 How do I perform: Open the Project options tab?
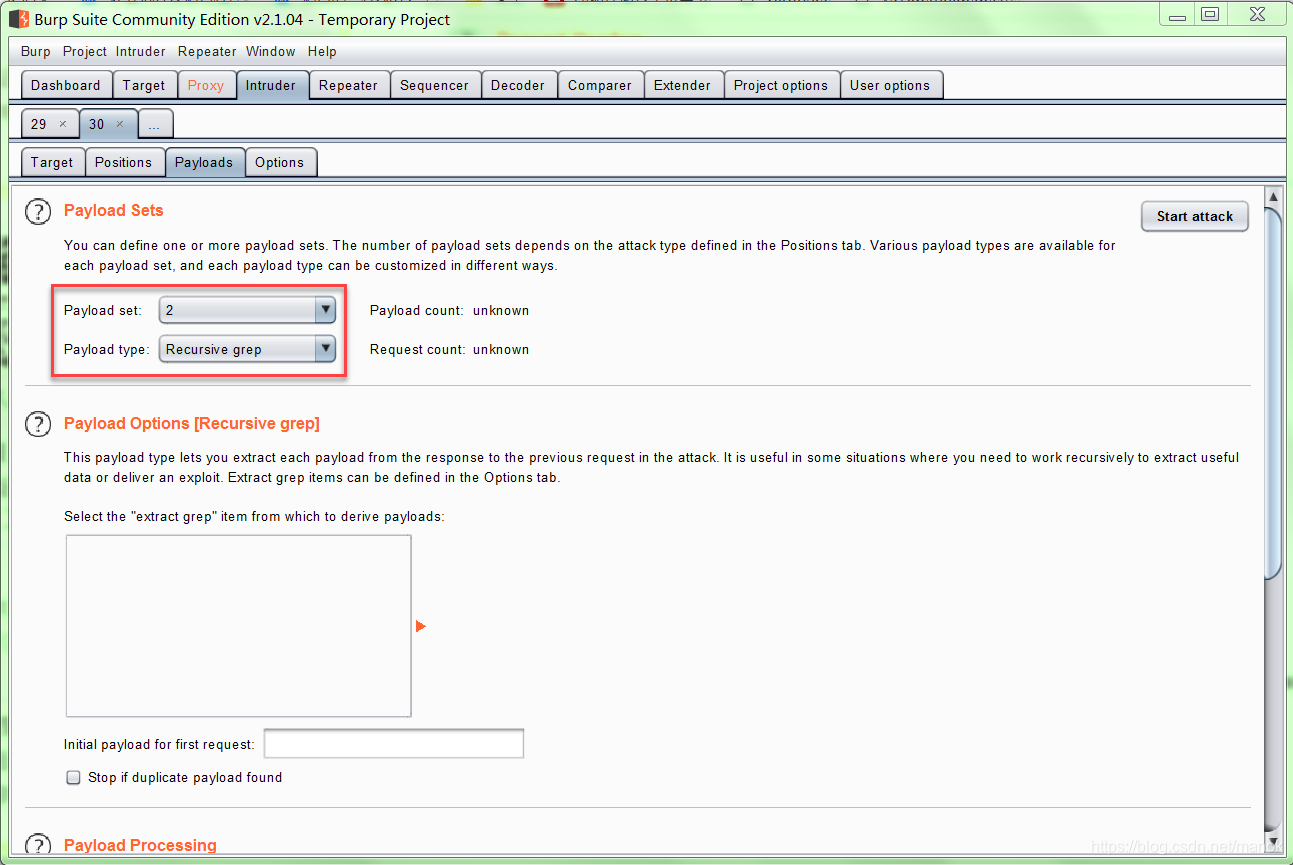[781, 85]
